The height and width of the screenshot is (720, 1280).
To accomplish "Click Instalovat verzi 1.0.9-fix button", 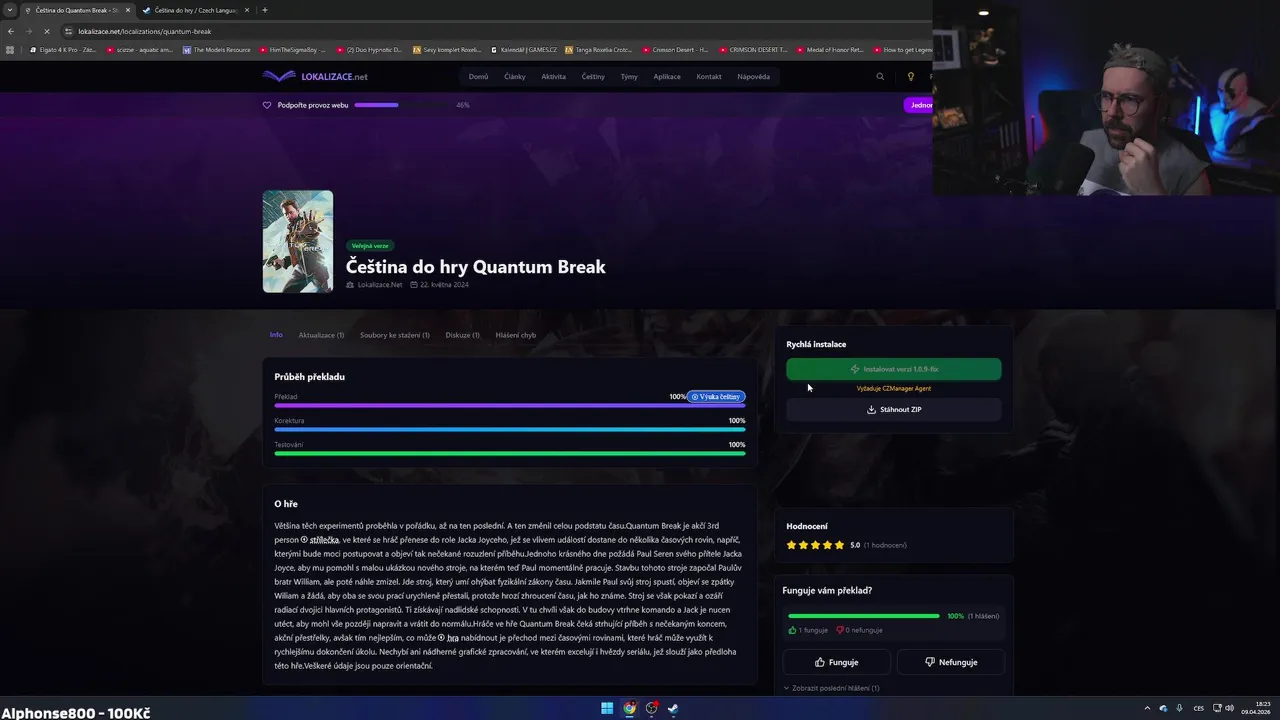I will coord(894,369).
